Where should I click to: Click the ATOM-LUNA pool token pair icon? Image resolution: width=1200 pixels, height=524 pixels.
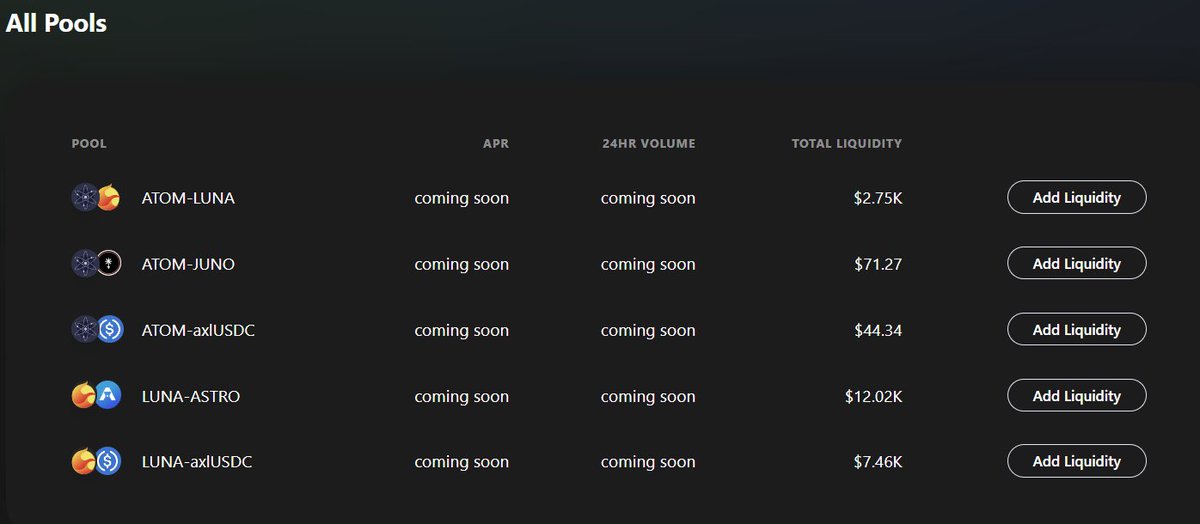pos(96,198)
